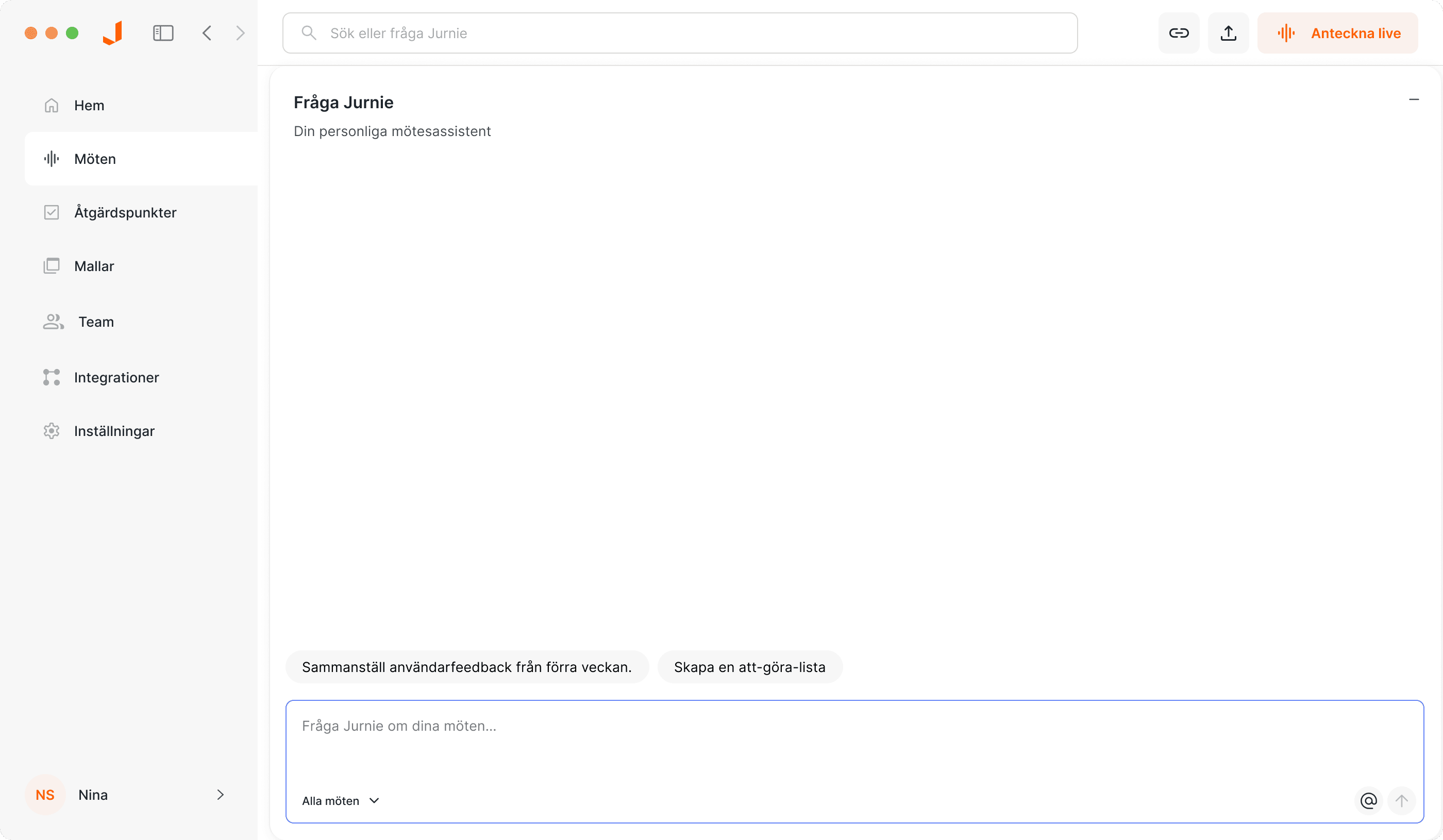
Task: Open the Möten section in sidebar
Action: [x=94, y=159]
